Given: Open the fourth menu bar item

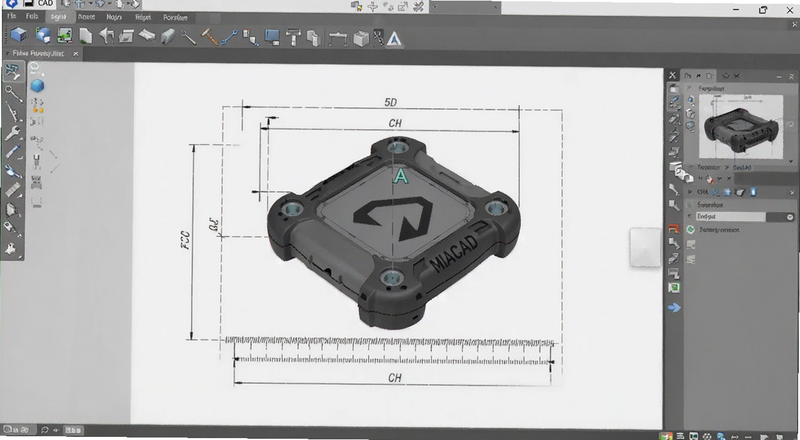Looking at the screenshot, I should (x=86, y=17).
